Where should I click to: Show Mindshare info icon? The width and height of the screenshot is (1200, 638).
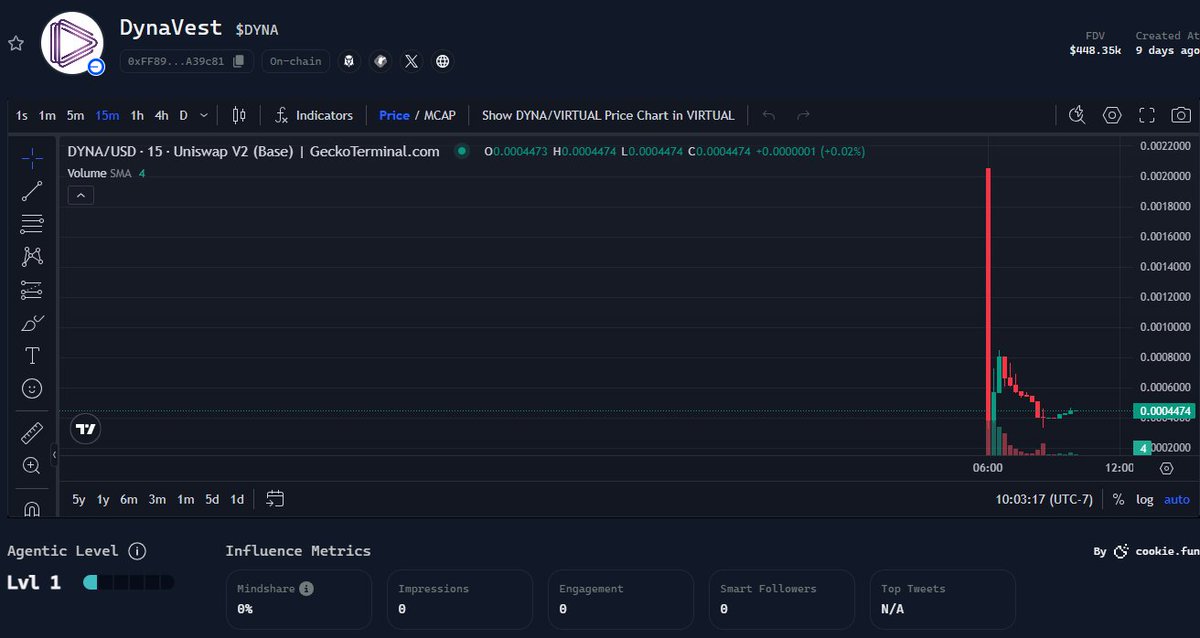[307, 589]
